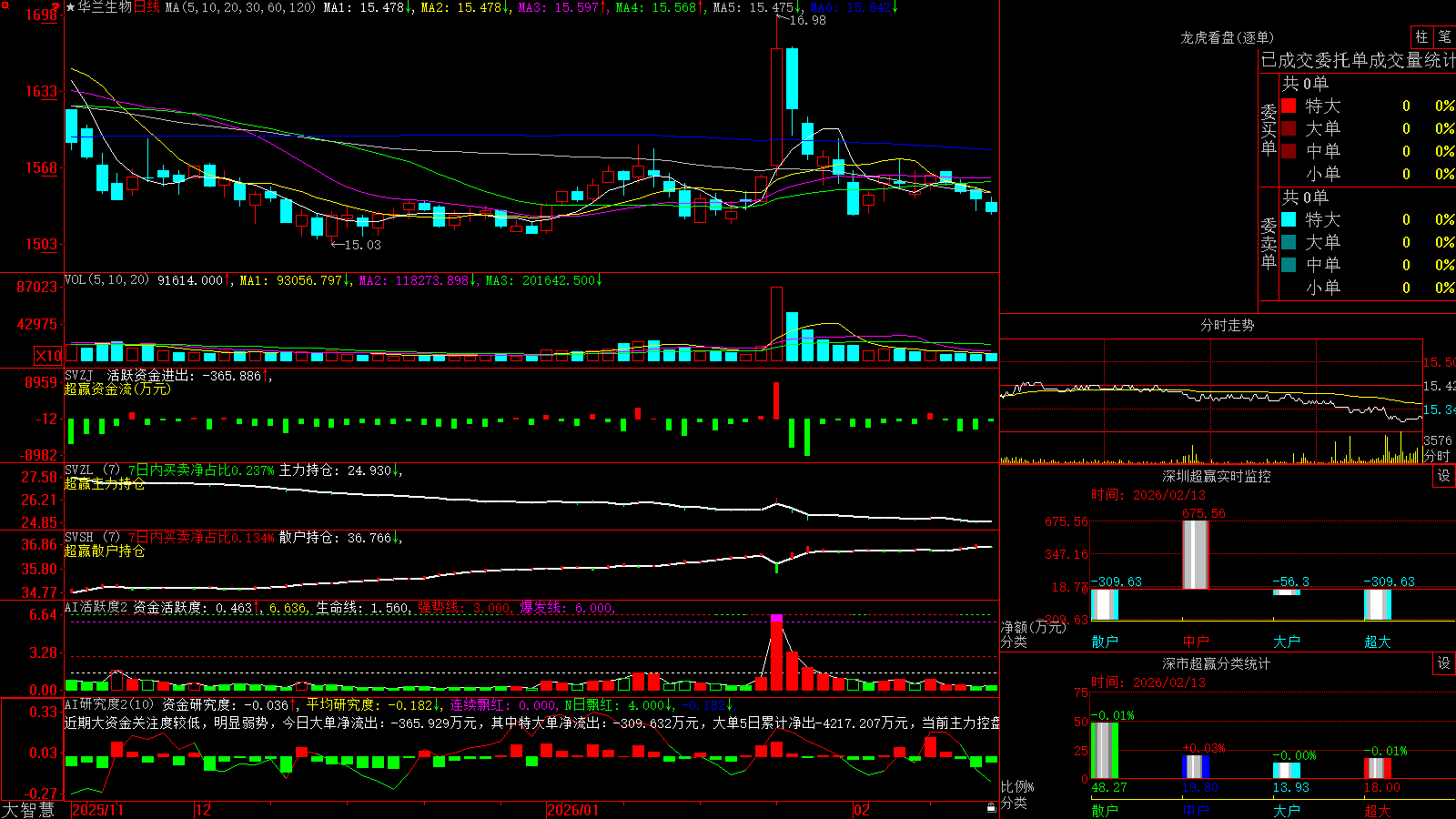Click the 分时走势 panel title

click(x=1227, y=325)
